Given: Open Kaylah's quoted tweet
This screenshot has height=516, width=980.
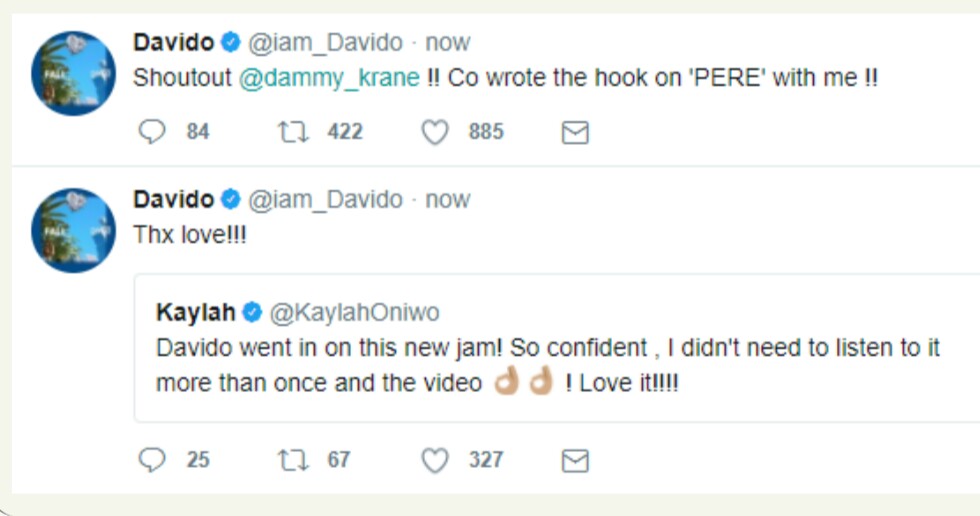Looking at the screenshot, I should point(548,365).
